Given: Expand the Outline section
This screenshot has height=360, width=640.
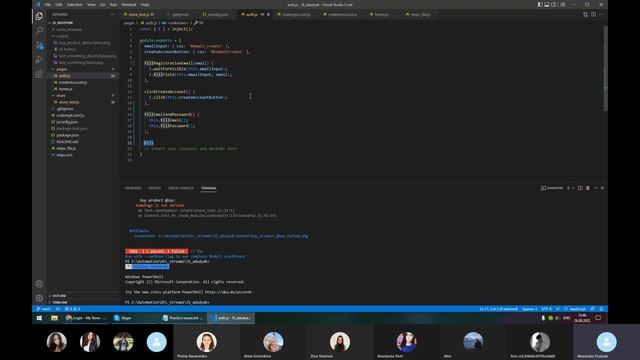Looking at the screenshot, I should tap(83, 296).
